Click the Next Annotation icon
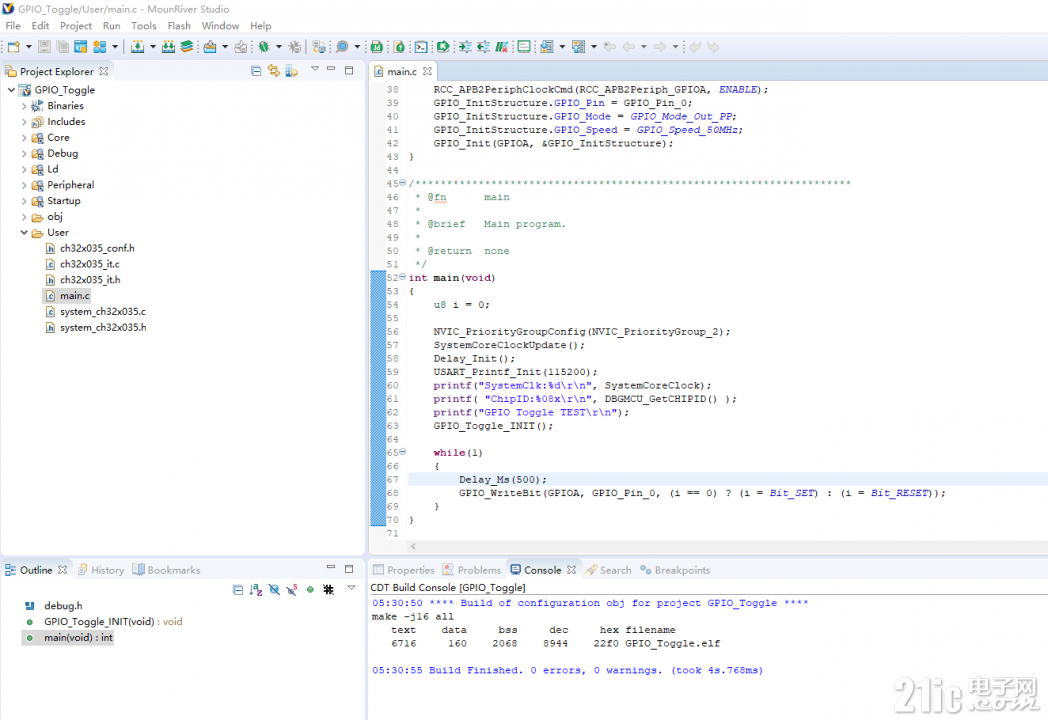 tap(547, 47)
